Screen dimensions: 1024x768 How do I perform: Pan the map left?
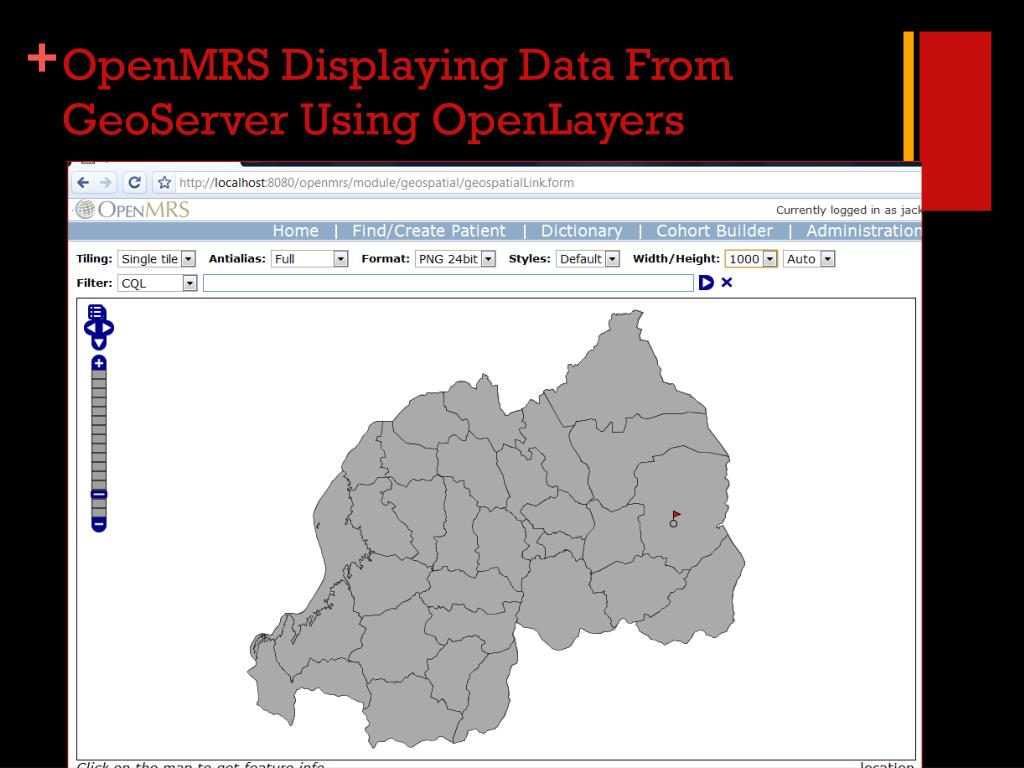pyautogui.click(x=89, y=328)
